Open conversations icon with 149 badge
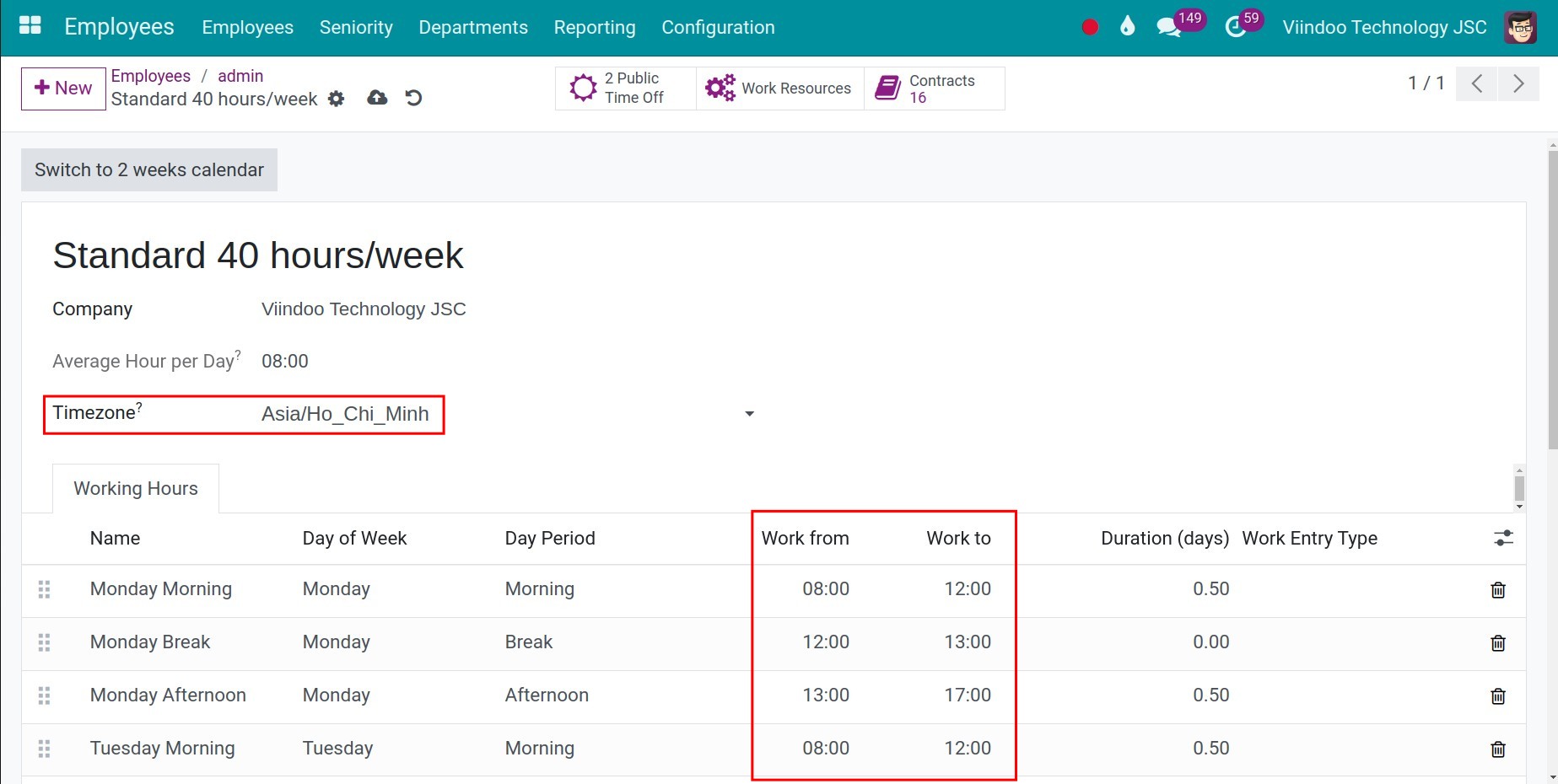The width and height of the screenshot is (1558, 784). click(1168, 27)
